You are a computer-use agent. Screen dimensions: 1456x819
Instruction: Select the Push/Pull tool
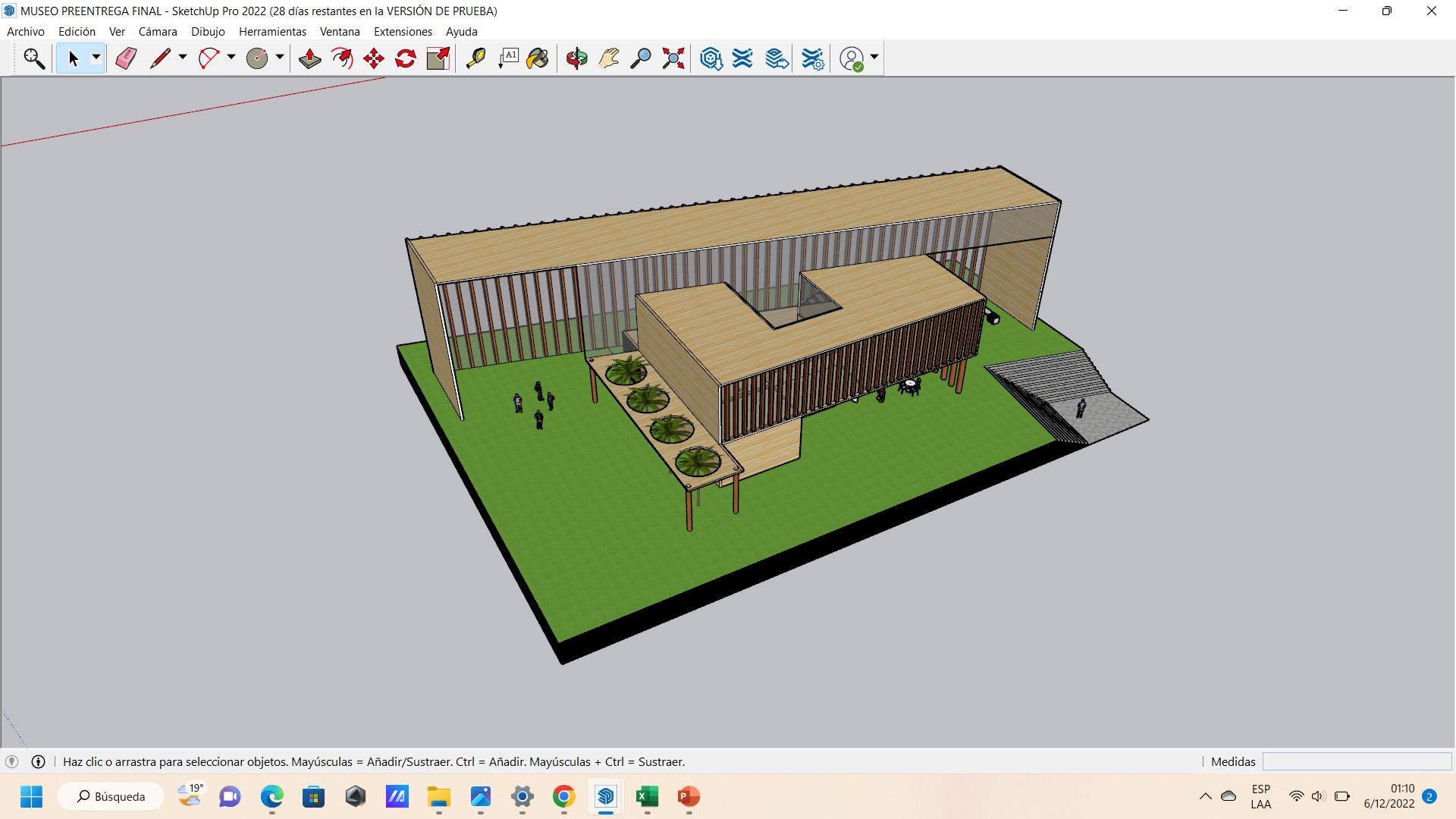[309, 58]
